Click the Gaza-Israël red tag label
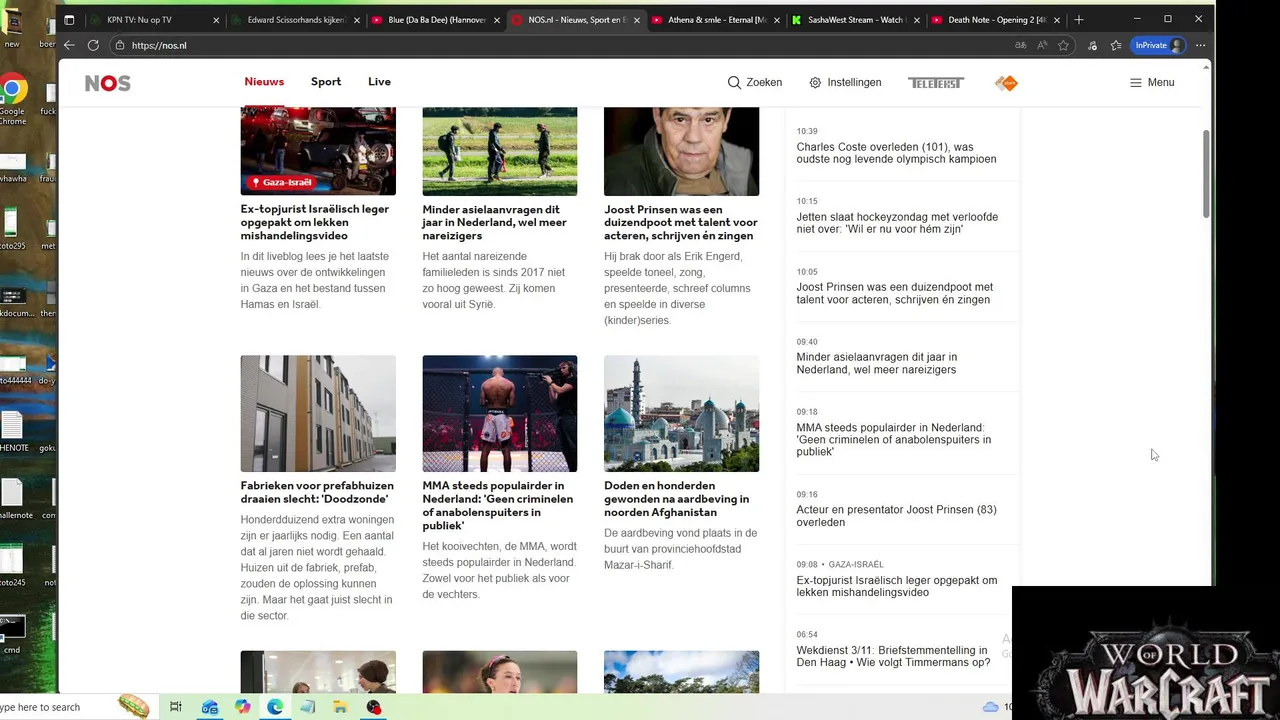This screenshot has height=720, width=1280. 282,183
